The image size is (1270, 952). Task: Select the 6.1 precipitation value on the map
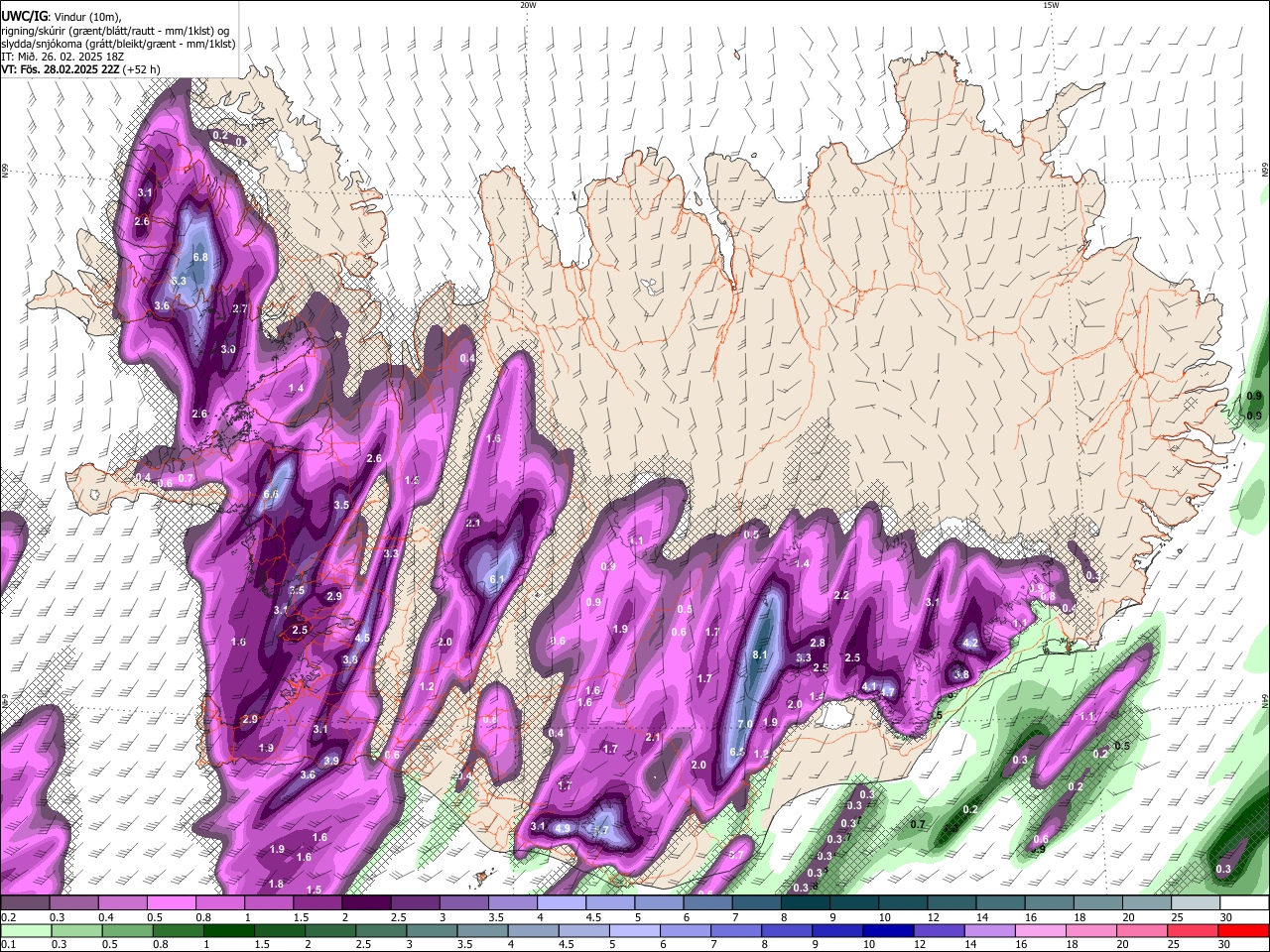tap(498, 580)
